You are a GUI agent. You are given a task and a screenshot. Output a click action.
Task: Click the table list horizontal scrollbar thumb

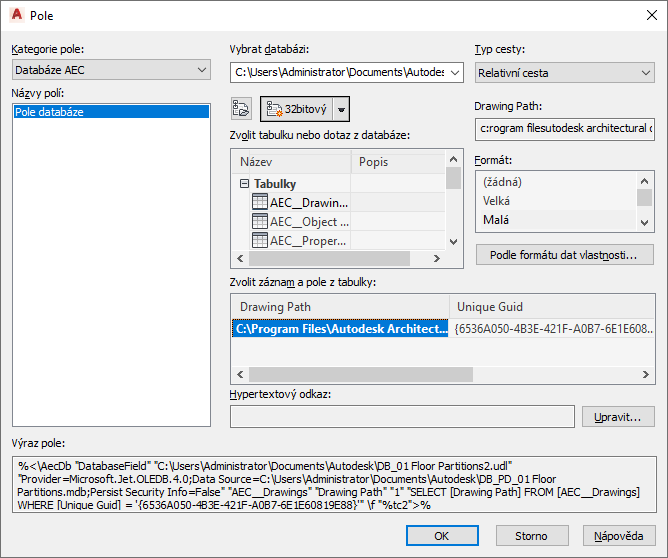coord(330,258)
